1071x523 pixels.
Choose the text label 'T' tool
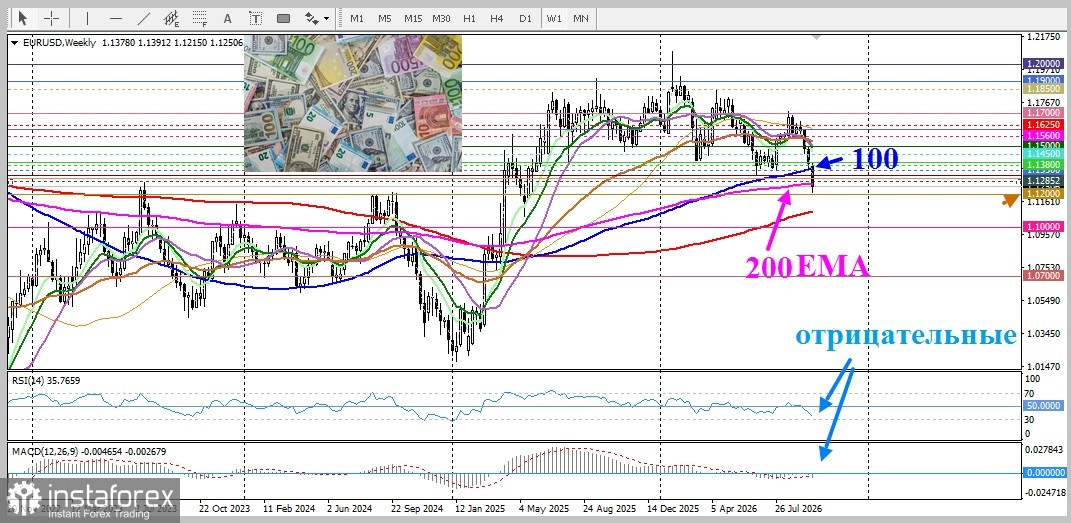(255, 18)
